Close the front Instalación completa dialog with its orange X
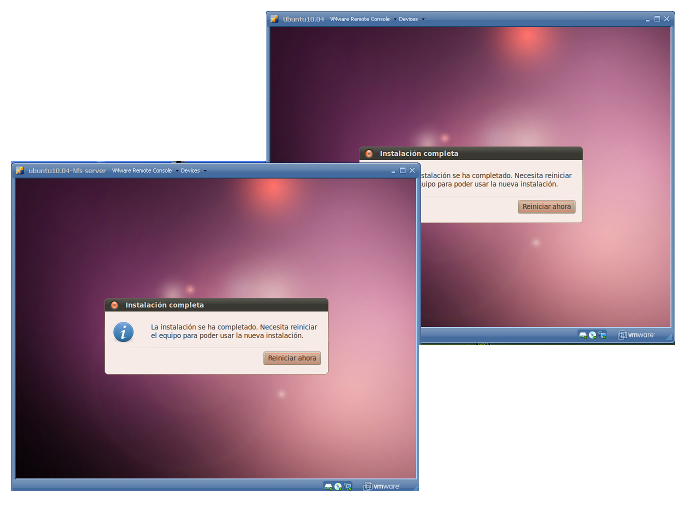Viewport: 691px width, 507px height. [x=115, y=305]
